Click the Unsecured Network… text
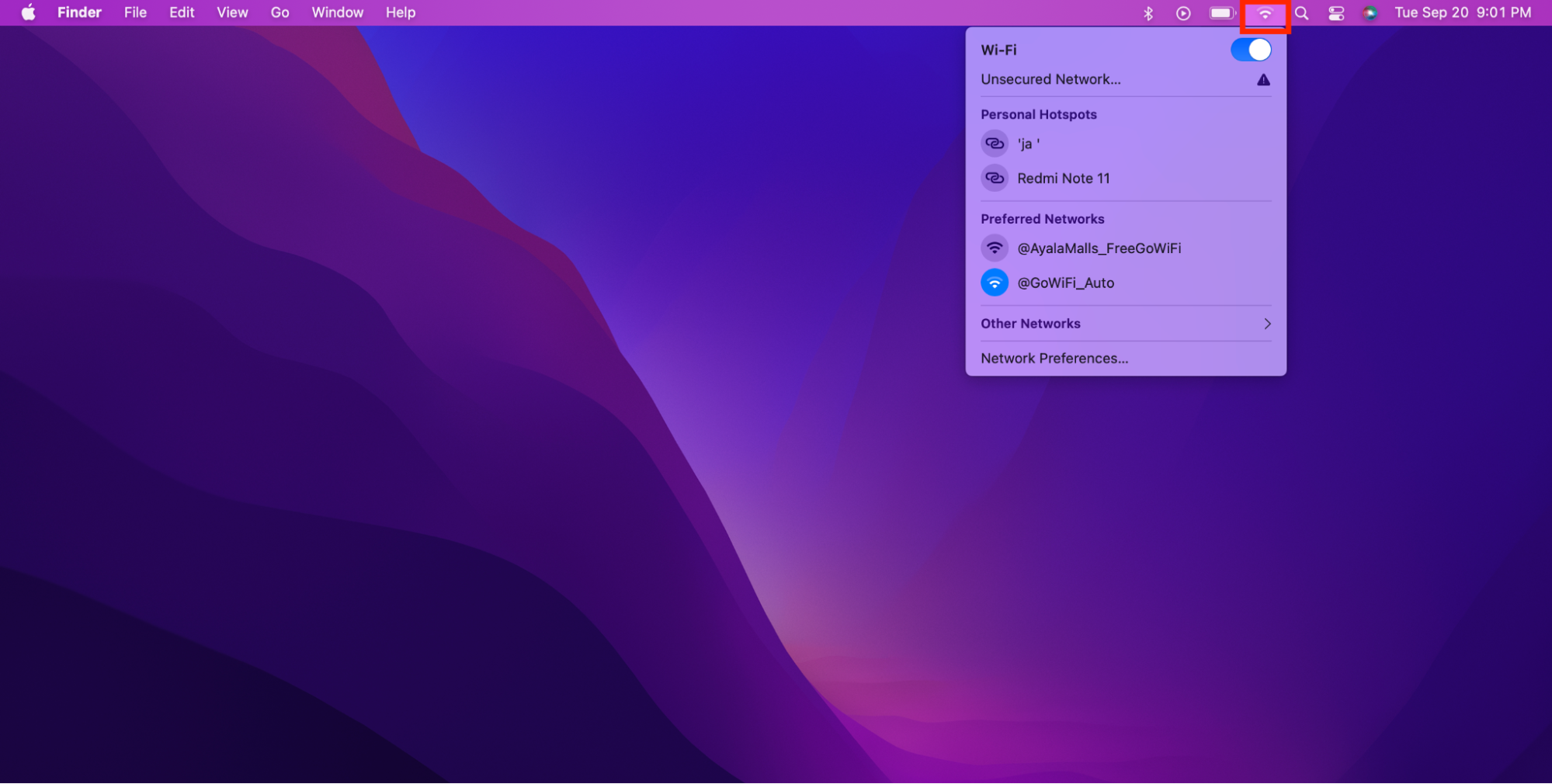The width and height of the screenshot is (1552, 784). 1050,79
